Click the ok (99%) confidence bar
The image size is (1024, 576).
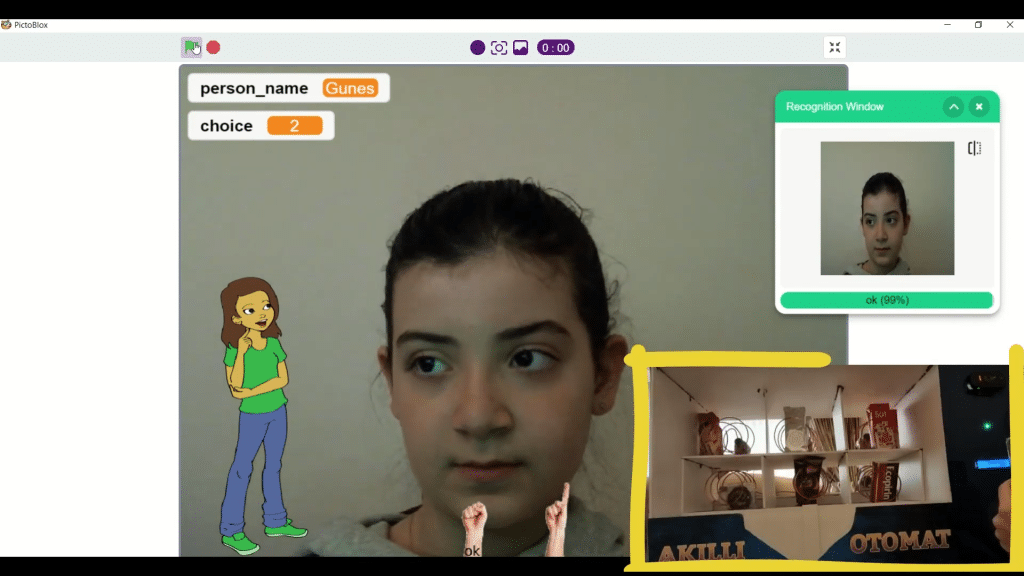click(887, 300)
